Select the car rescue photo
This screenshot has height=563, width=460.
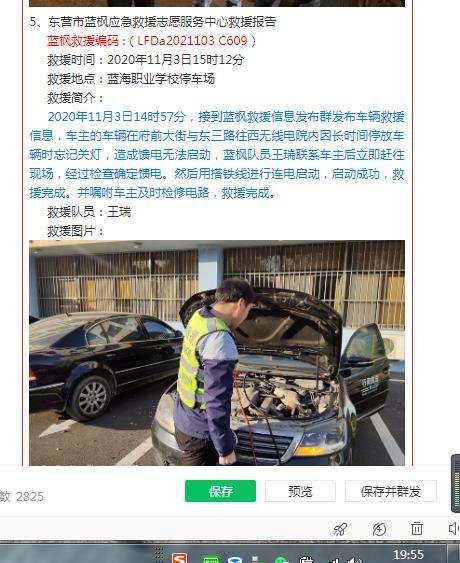point(217,353)
